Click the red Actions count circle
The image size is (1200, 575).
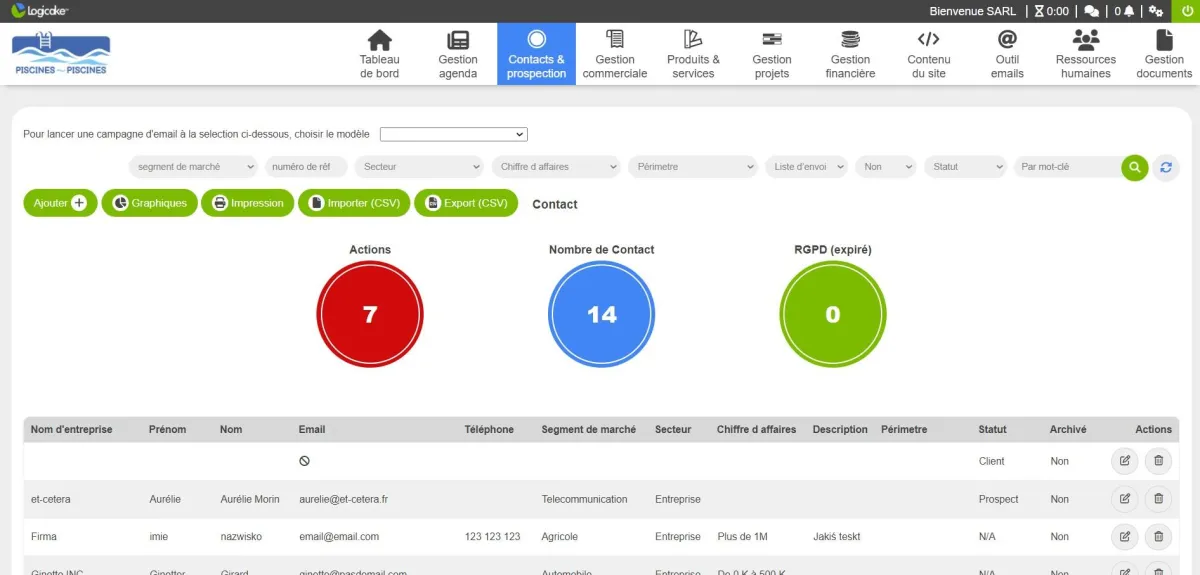click(x=370, y=314)
